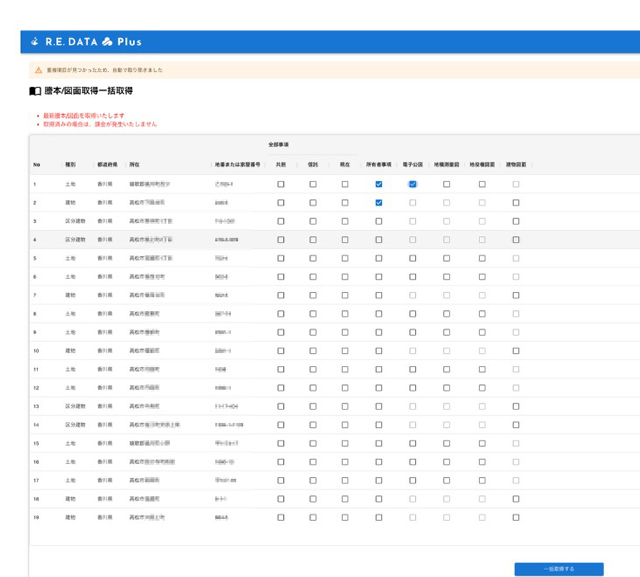
Task: Check 現在 checkbox in row 12
Action: coord(345,388)
